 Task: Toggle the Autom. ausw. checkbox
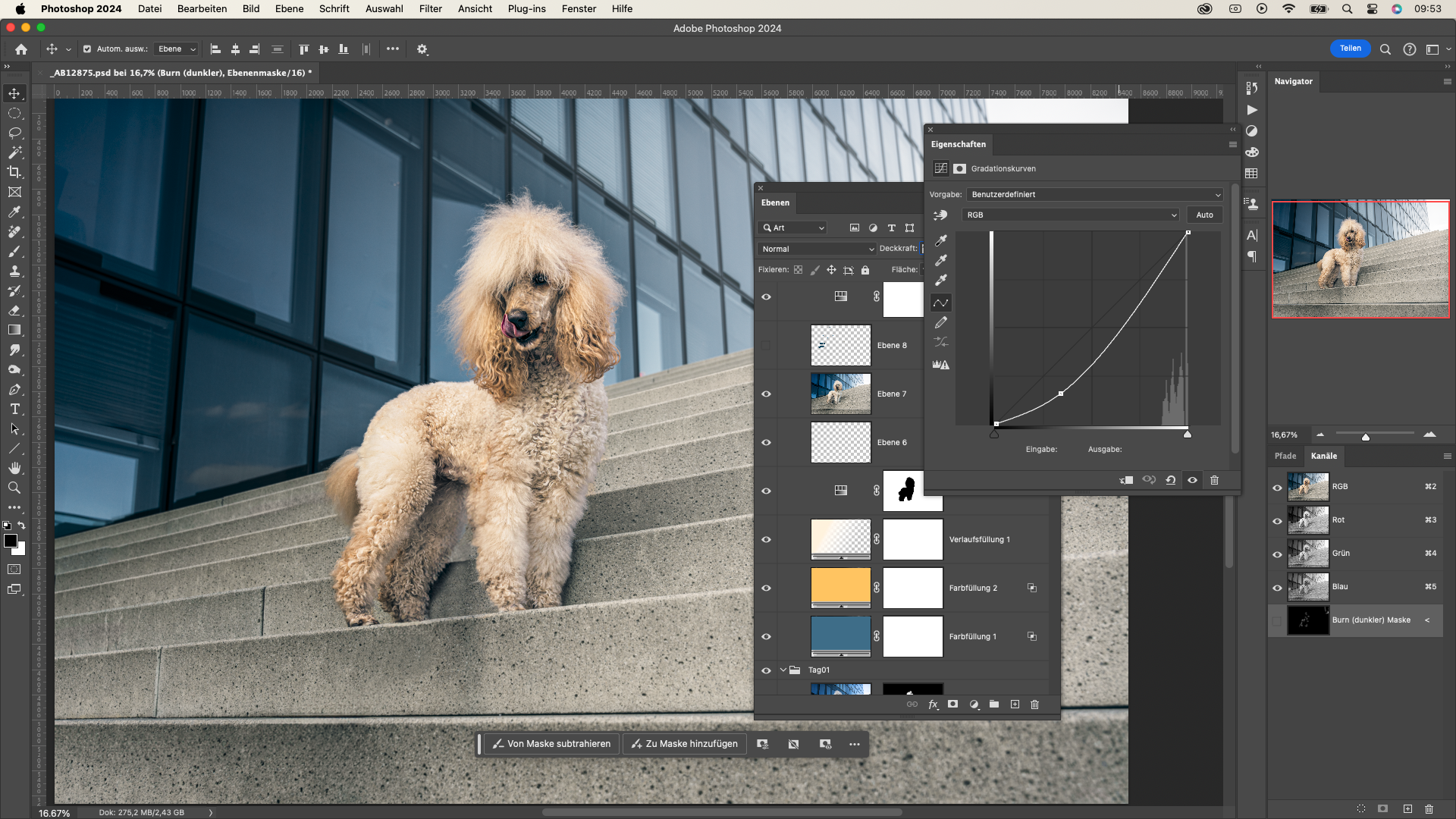87,49
